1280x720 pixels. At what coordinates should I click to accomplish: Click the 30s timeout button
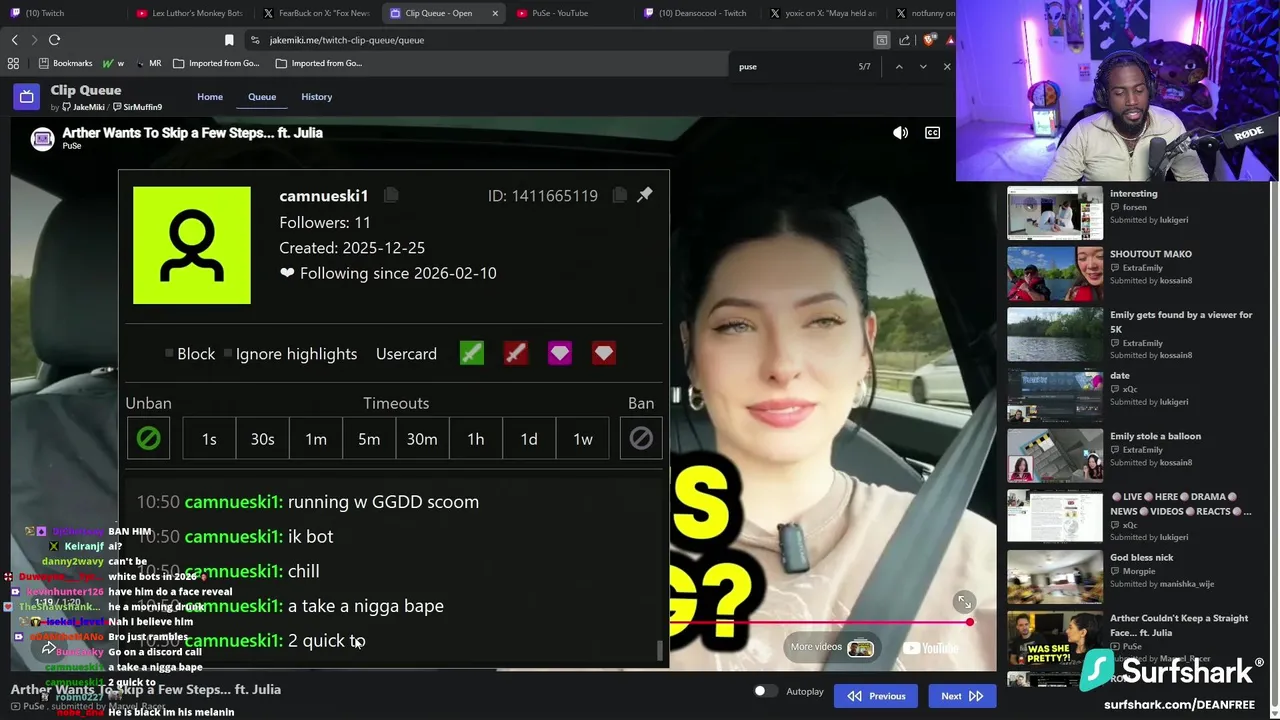263,439
